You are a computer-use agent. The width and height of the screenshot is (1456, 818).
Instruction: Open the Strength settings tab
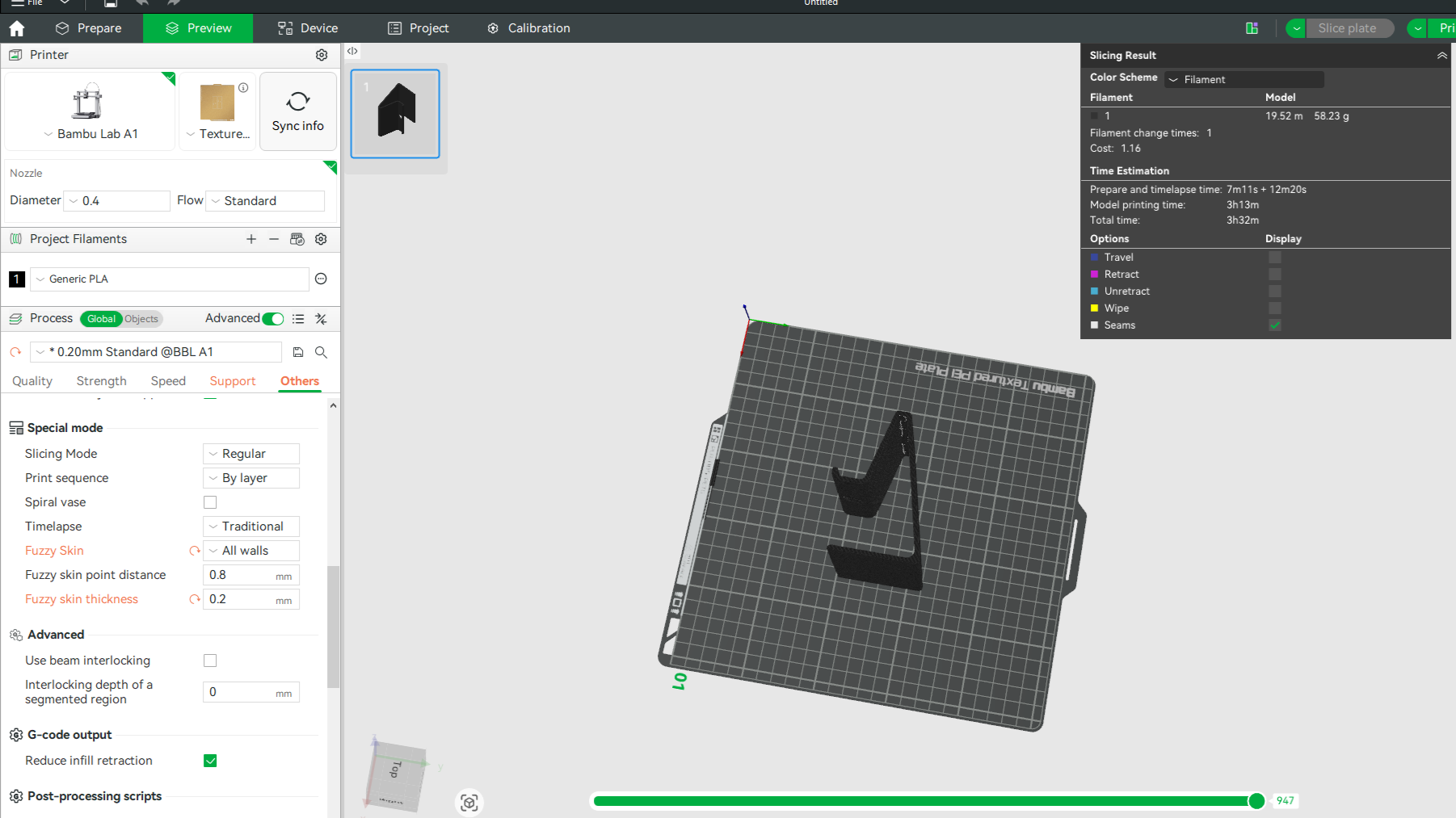[x=102, y=381]
